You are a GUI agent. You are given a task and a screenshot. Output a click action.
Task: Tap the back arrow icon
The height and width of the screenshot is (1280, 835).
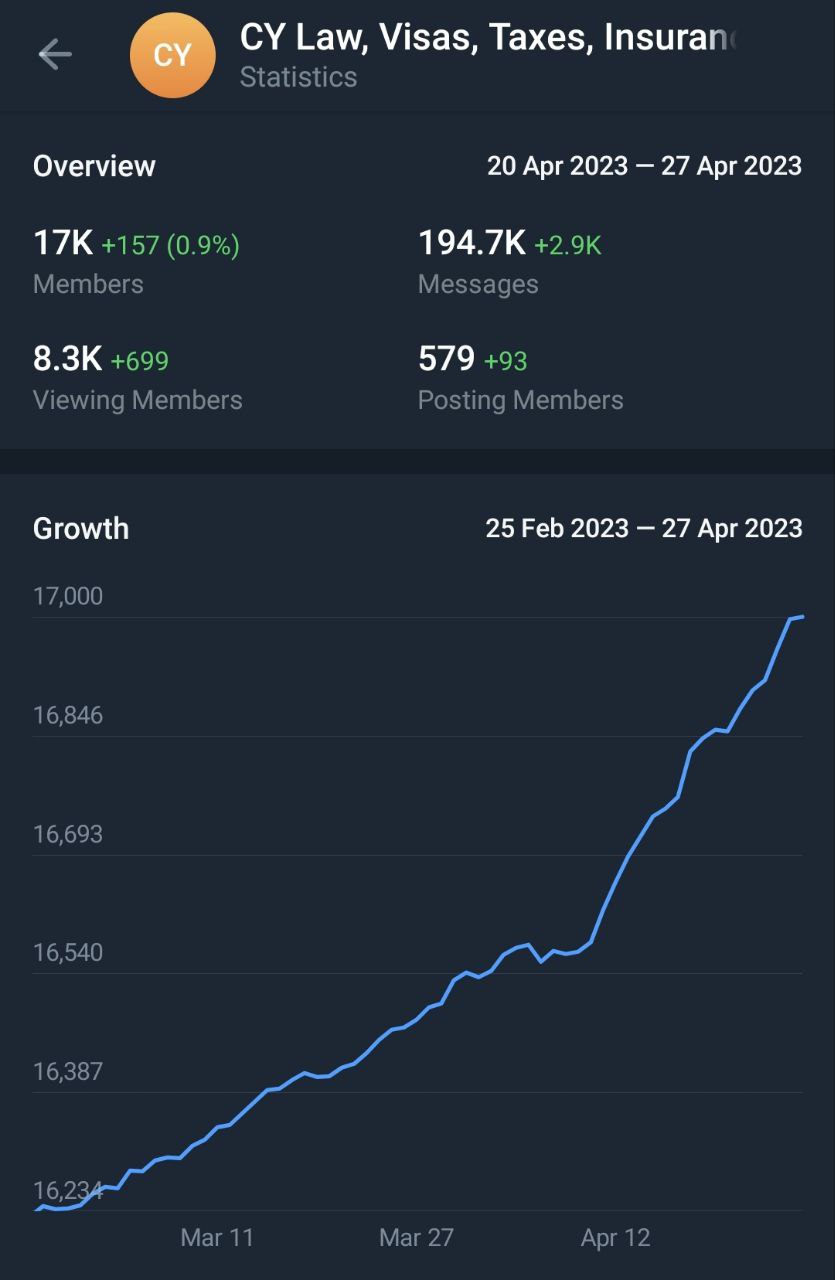click(x=55, y=54)
